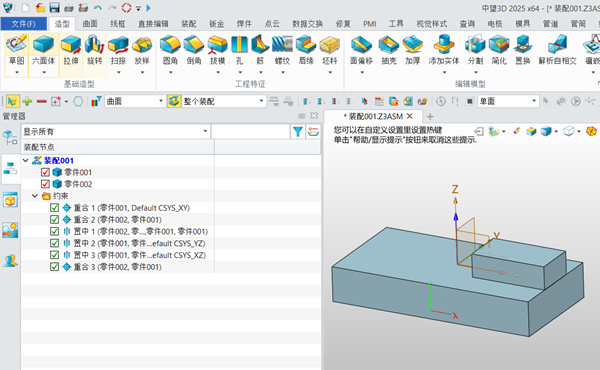The height and width of the screenshot is (370, 600).
Task: Uncheck the 零件002 component checkbox
Action: click(x=45, y=184)
